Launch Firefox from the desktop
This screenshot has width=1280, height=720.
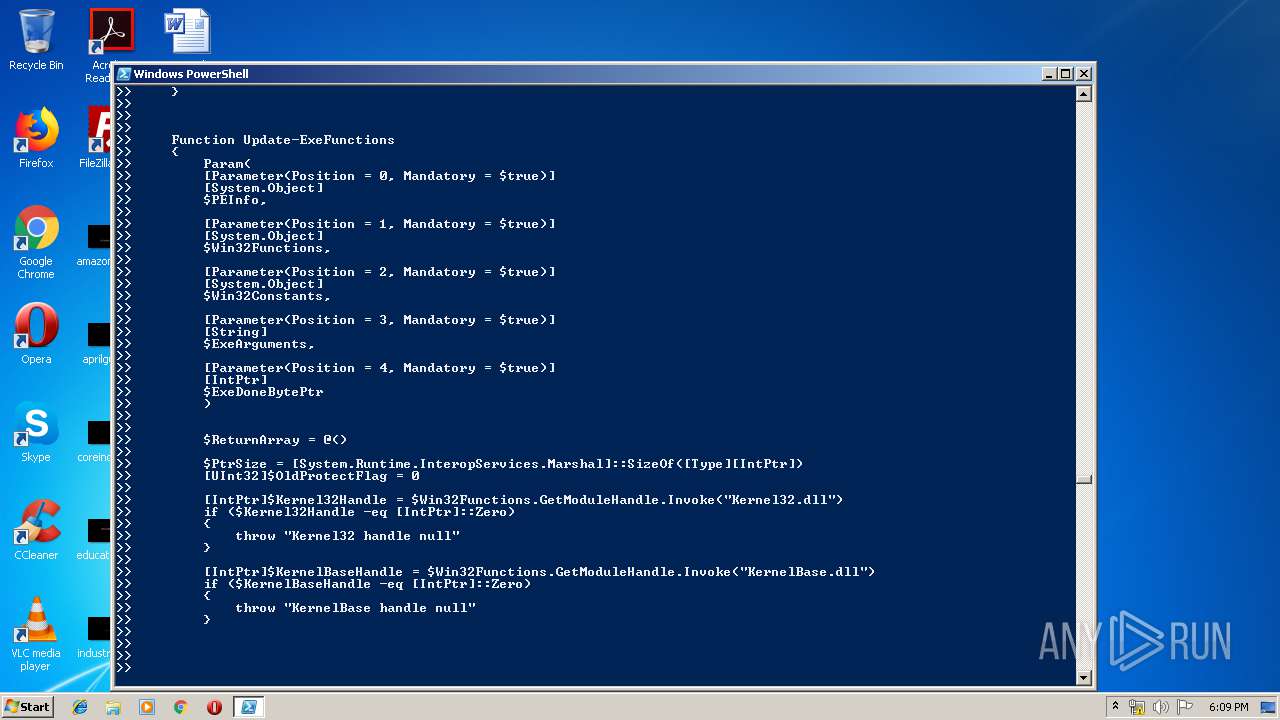coord(36,138)
